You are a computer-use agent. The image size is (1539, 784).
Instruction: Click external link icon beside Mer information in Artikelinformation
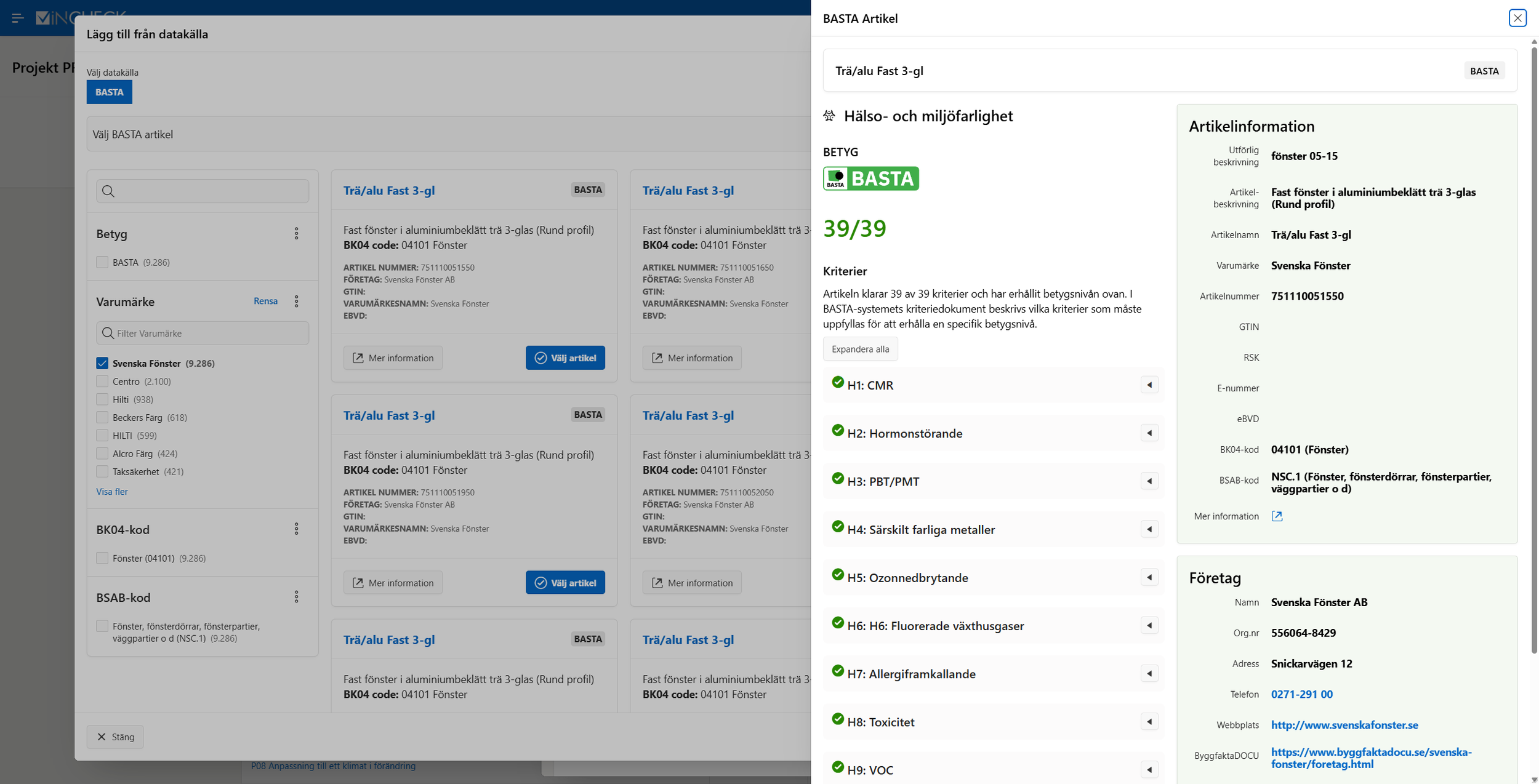pos(1277,516)
